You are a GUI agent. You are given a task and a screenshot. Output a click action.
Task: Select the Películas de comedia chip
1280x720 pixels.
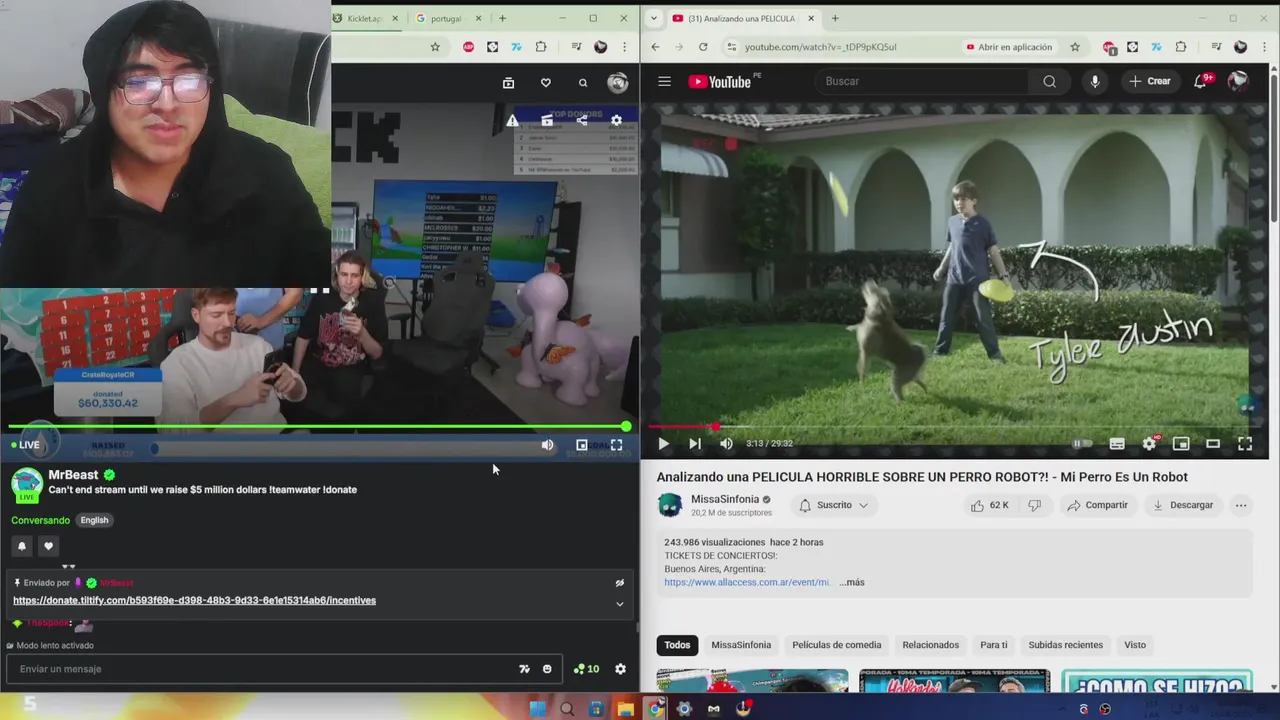837,645
